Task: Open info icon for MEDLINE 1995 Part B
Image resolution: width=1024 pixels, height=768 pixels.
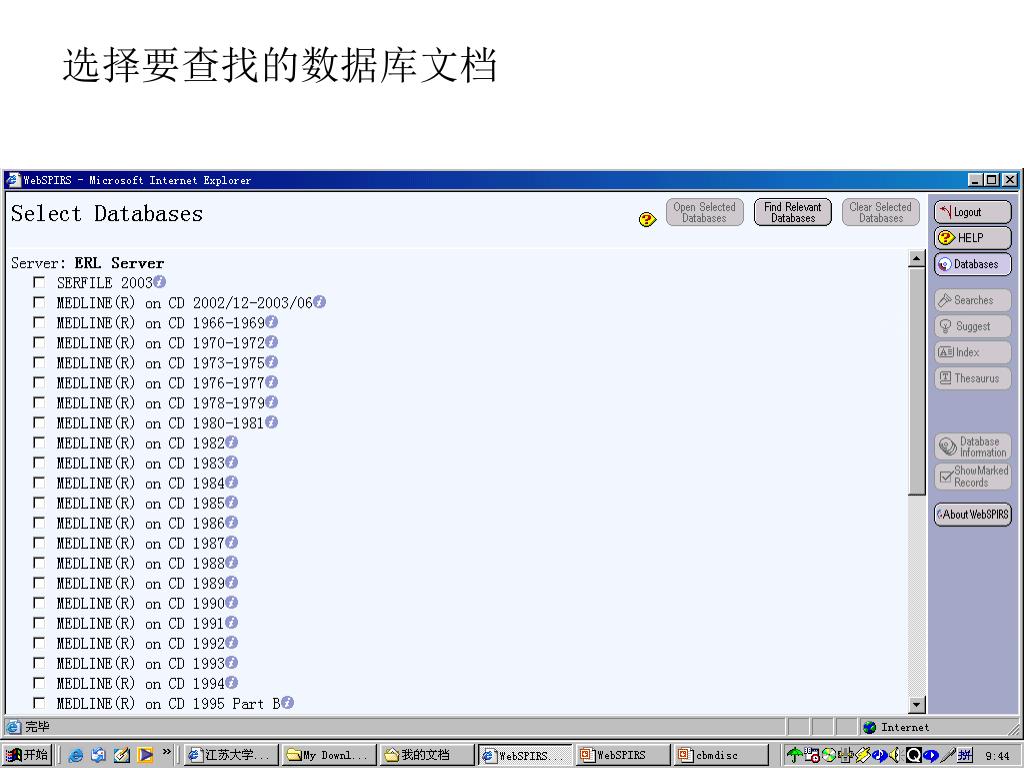Action: coord(287,703)
